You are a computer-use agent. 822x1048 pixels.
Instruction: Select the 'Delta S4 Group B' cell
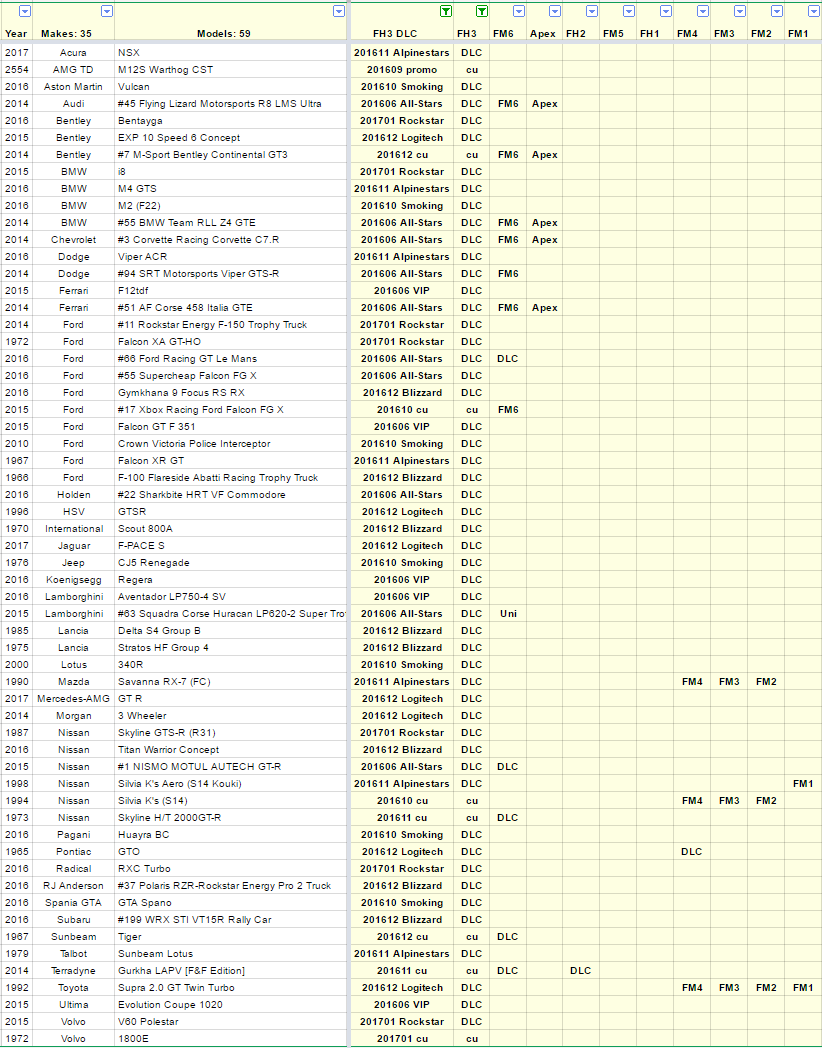point(231,631)
